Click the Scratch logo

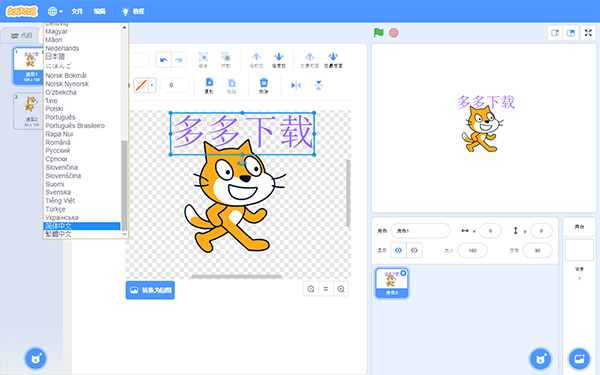pyautogui.click(x=22, y=11)
